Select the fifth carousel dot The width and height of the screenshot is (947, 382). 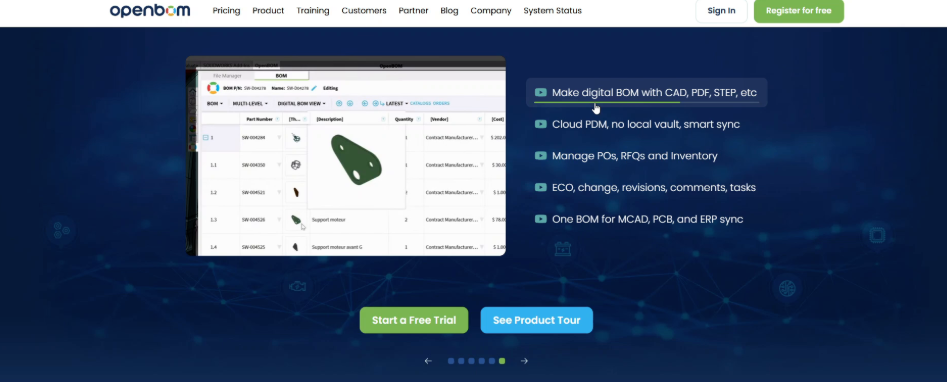492,361
